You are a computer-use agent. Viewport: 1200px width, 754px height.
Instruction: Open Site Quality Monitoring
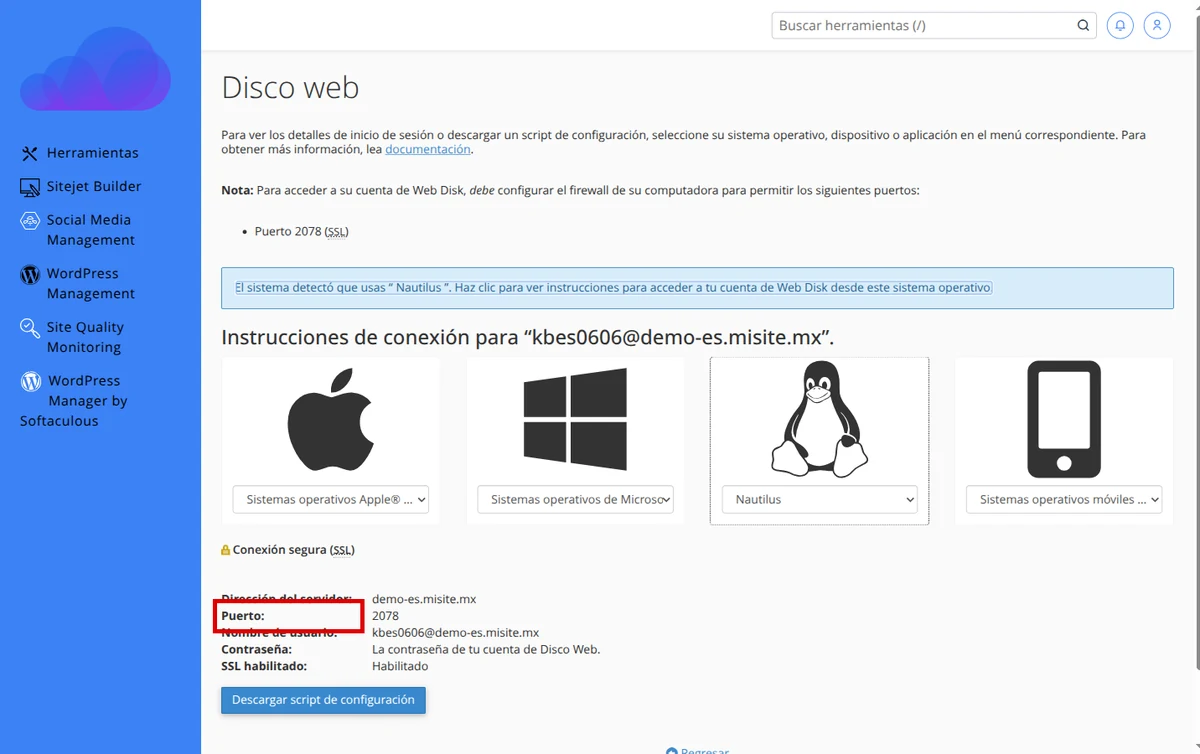(85, 337)
